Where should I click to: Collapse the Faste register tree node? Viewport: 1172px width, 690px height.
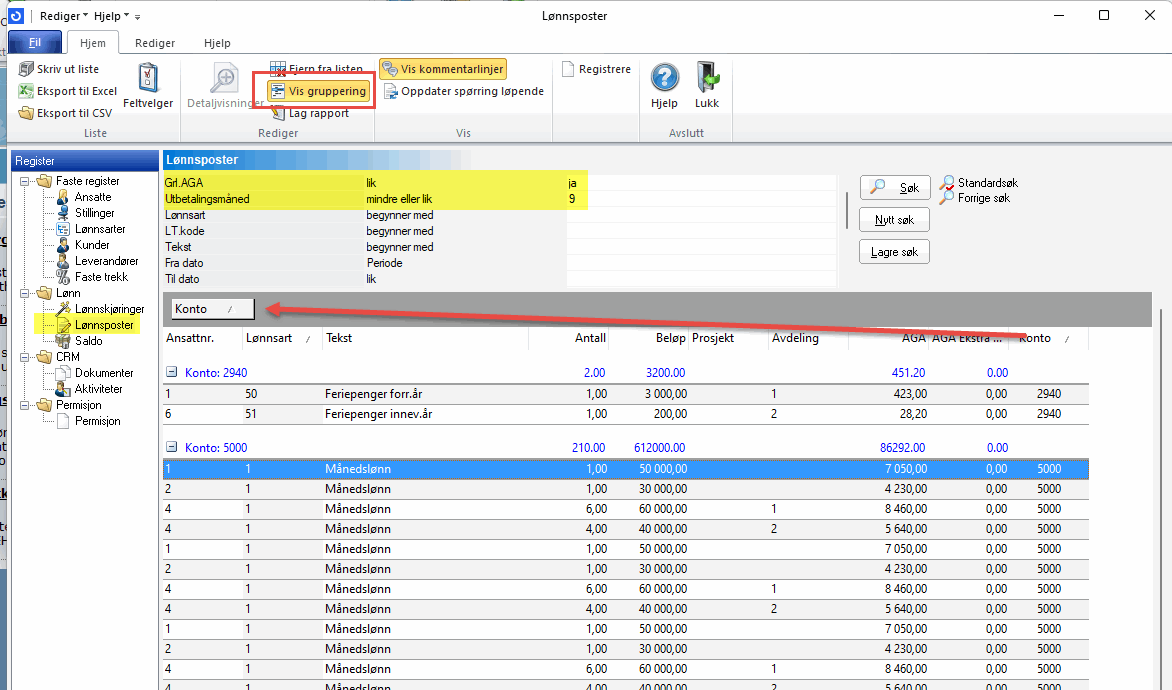(x=25, y=181)
